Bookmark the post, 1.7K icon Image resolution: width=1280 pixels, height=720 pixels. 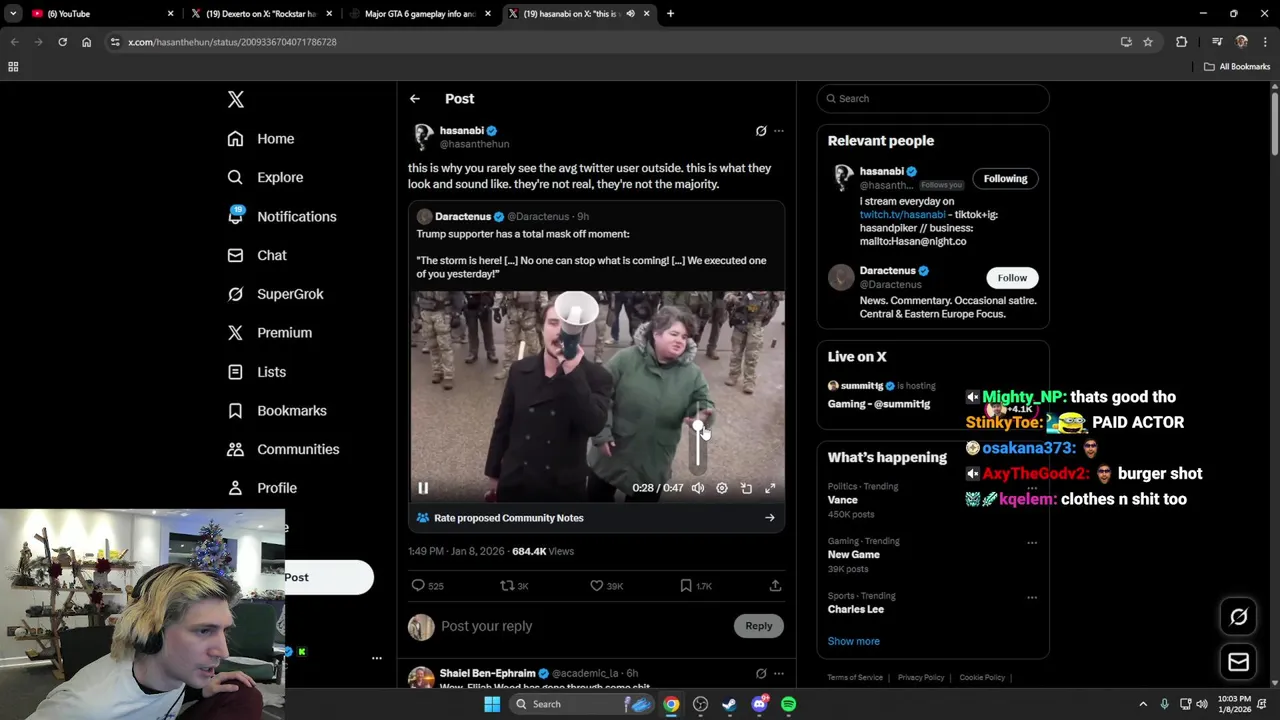(x=695, y=586)
